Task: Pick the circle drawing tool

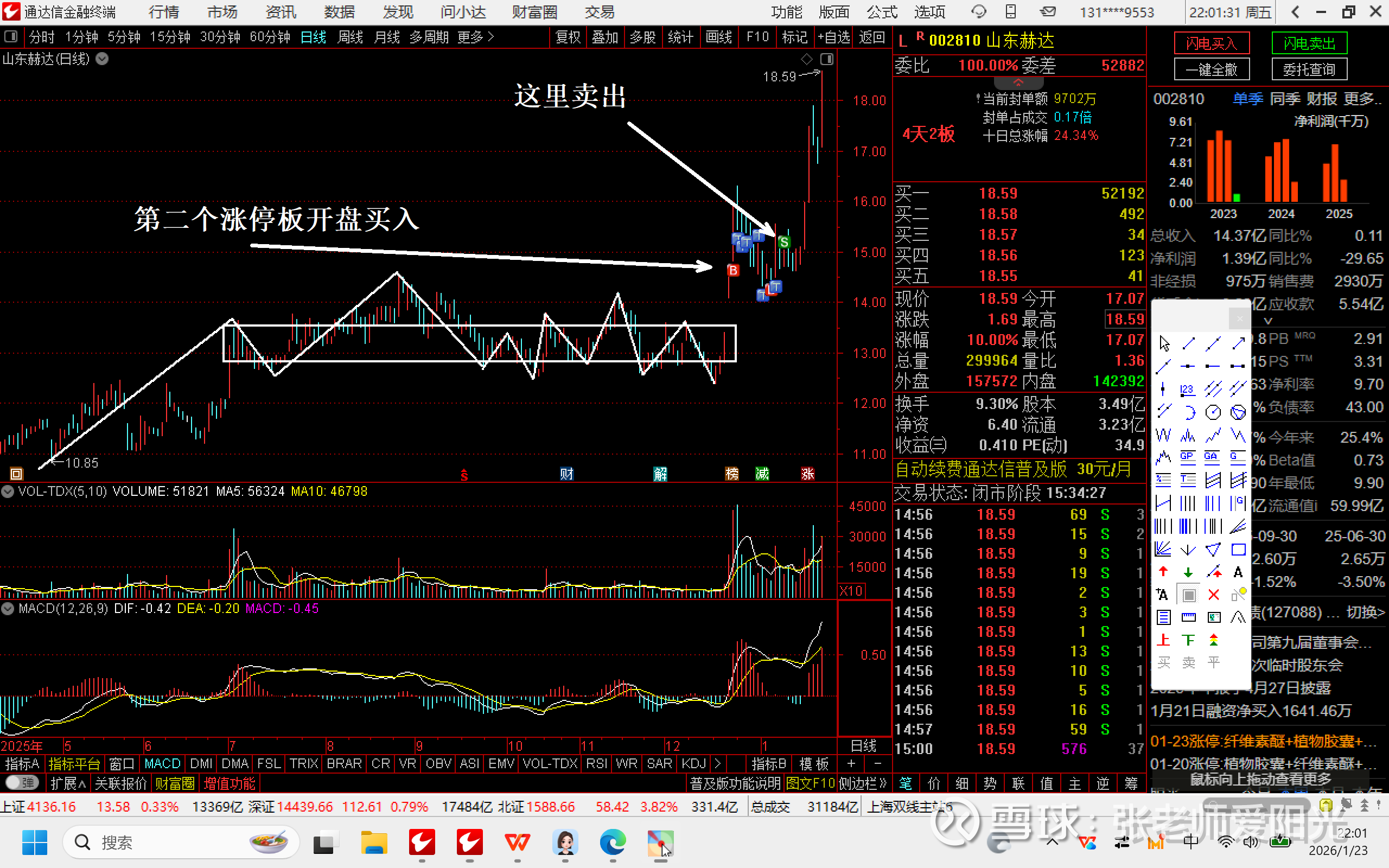Action: [x=1213, y=412]
